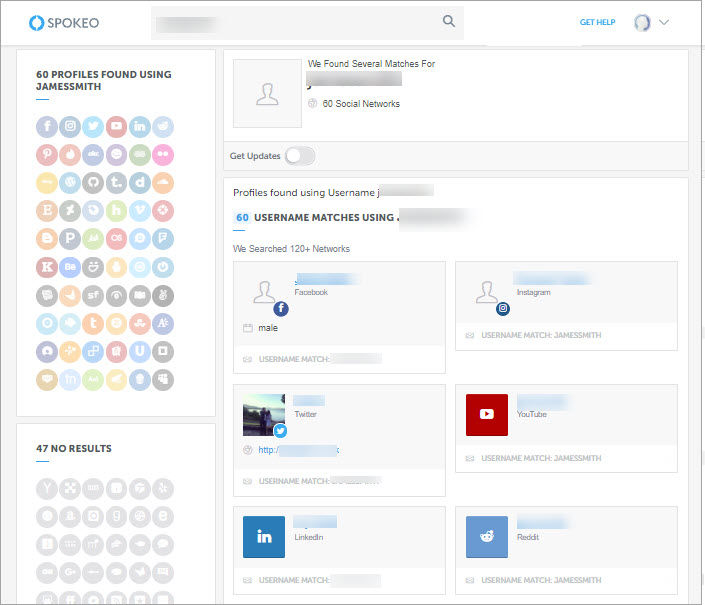705x605 pixels.
Task: Click the large placeholder profile picture
Action: [268, 93]
